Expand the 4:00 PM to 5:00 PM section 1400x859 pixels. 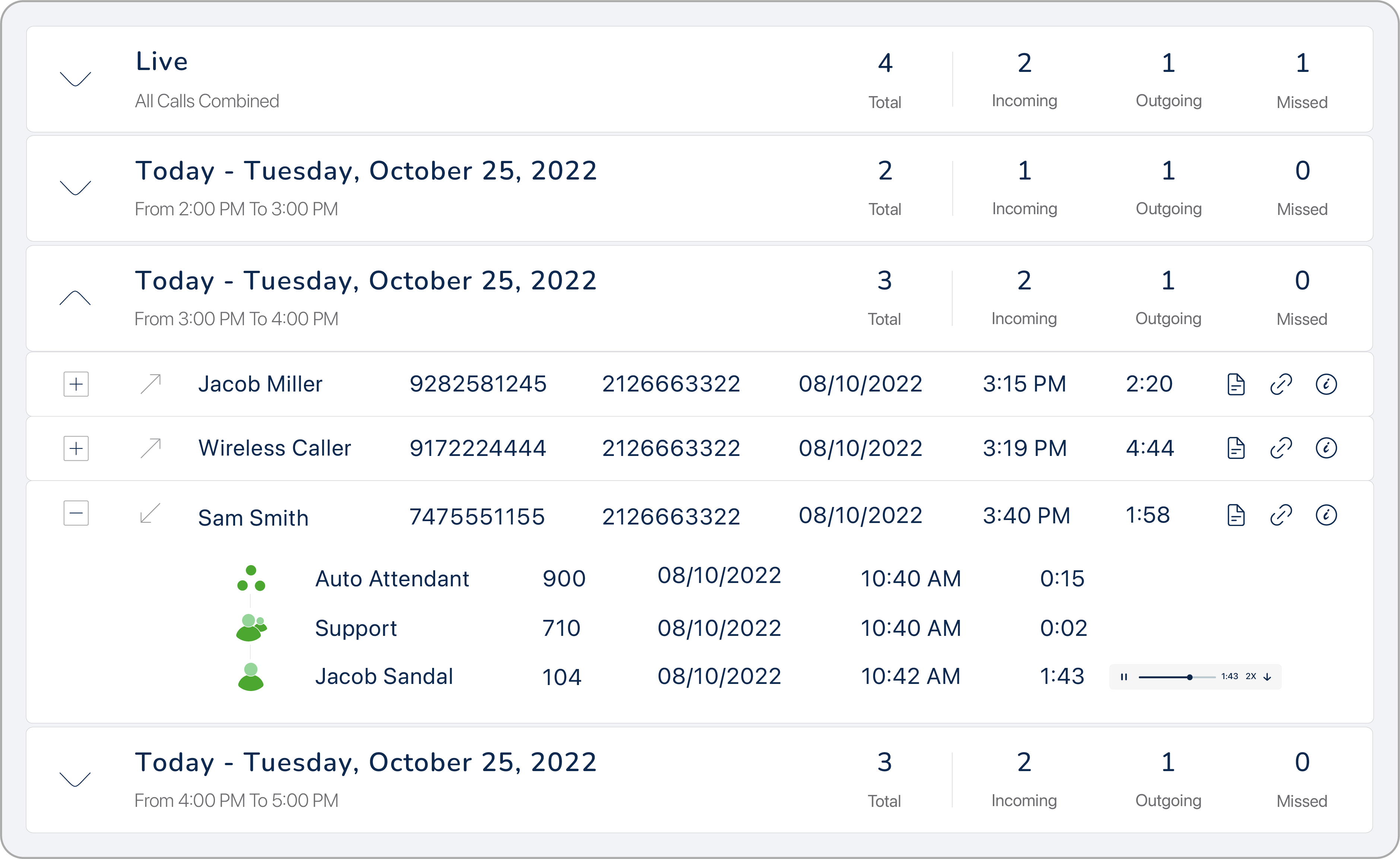(76, 779)
